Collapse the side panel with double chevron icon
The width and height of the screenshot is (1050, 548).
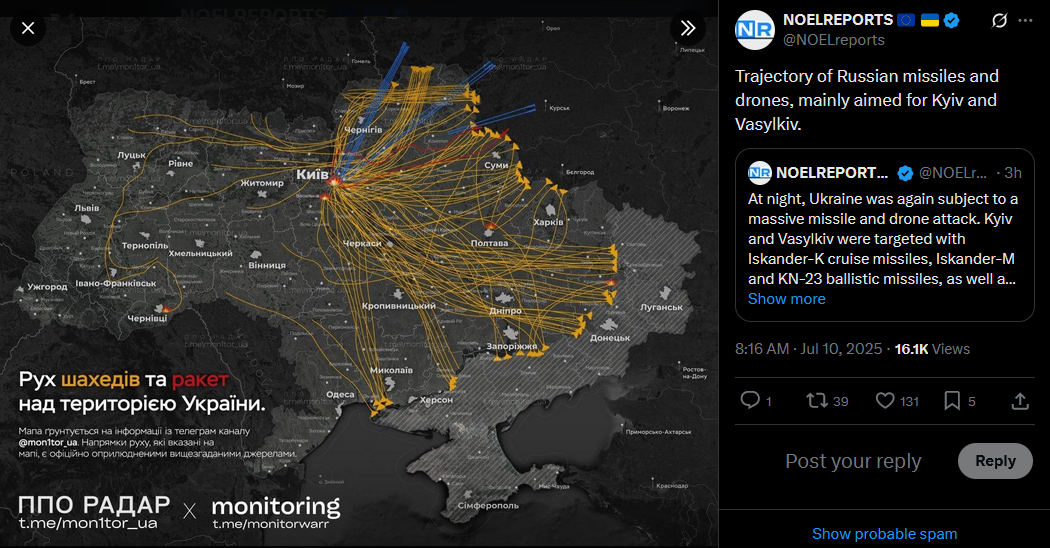688,28
